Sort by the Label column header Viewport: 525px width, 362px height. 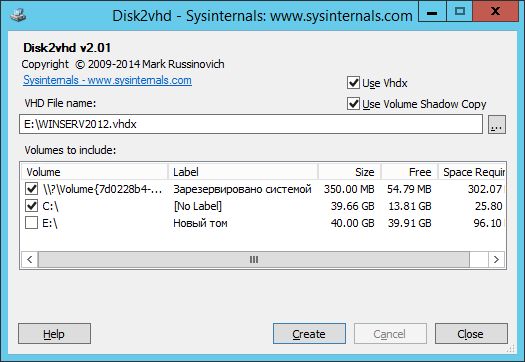click(x=243, y=172)
